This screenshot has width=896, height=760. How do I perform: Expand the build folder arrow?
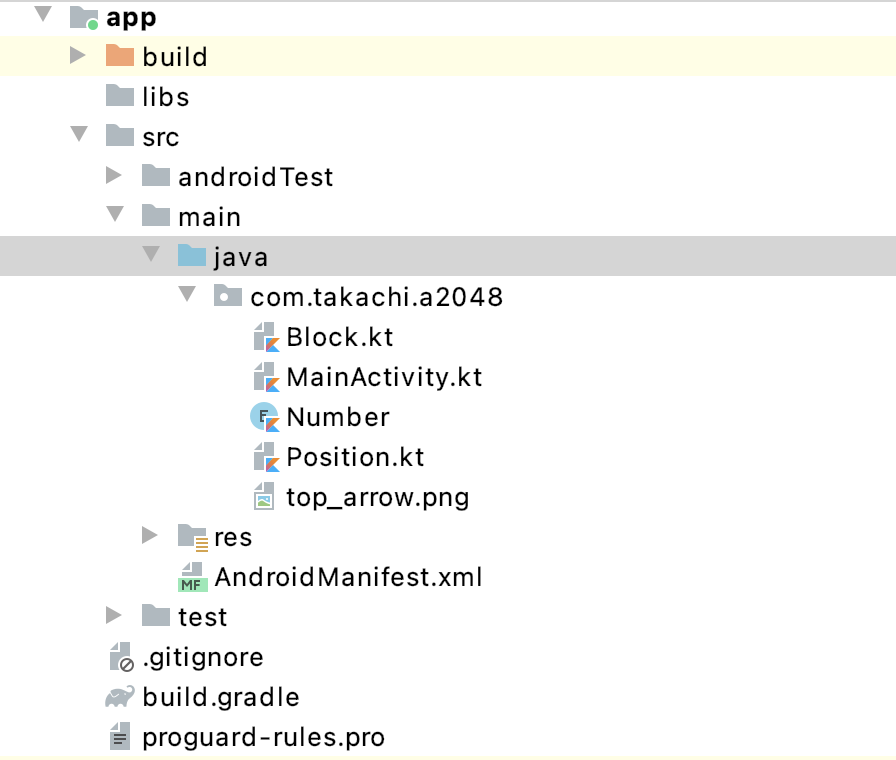(78, 56)
